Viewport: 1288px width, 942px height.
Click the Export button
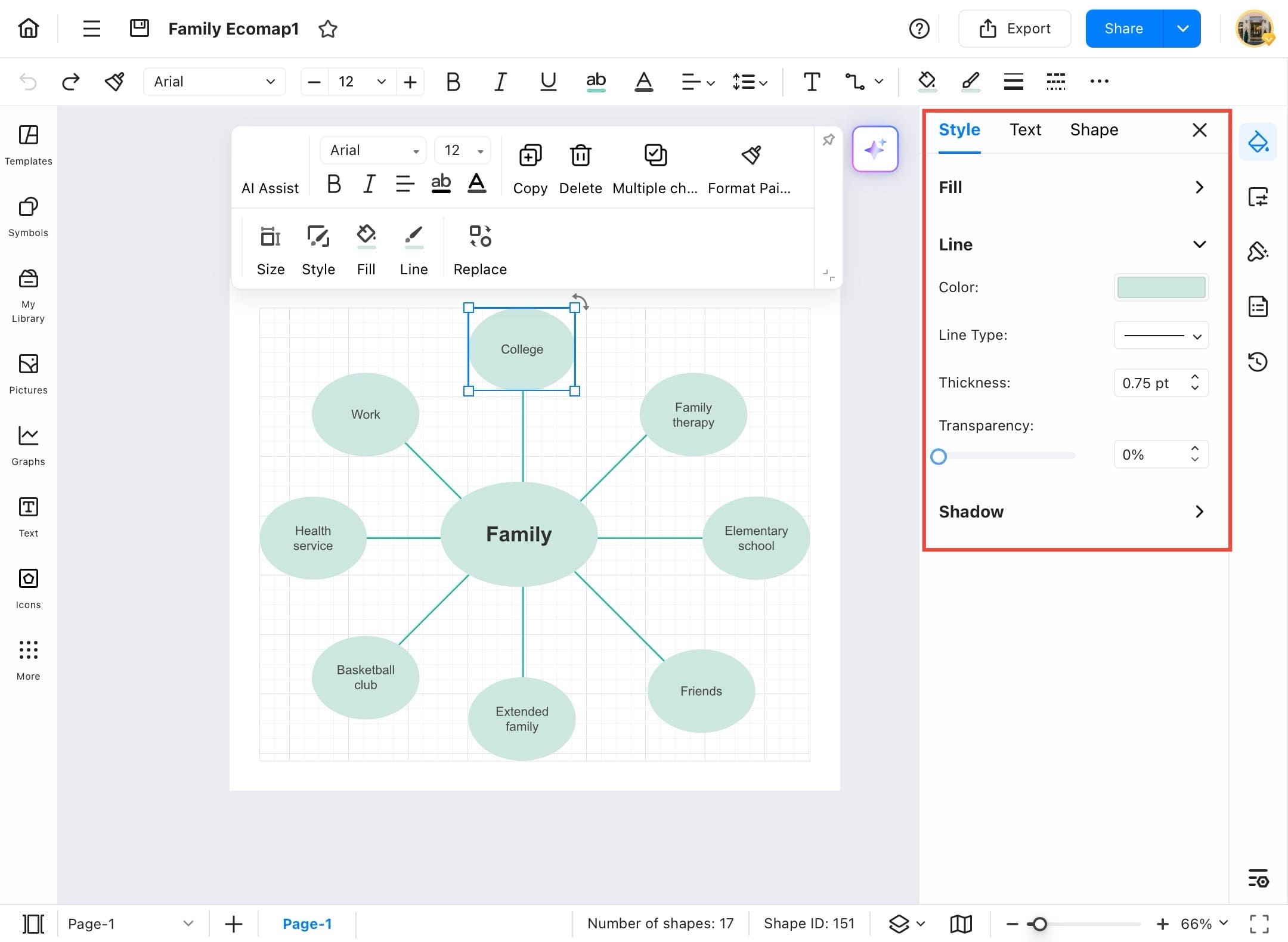pyautogui.click(x=1014, y=29)
